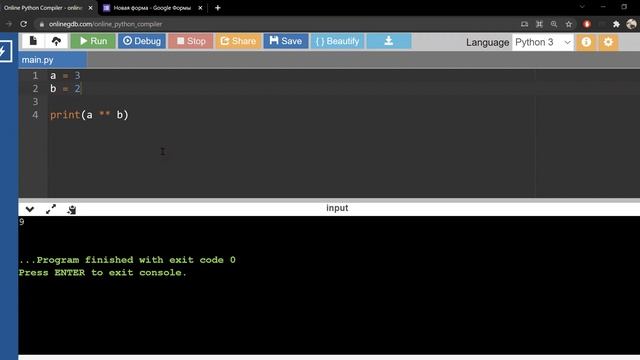Click the 'a = 3' code line
Screen dimensions: 640x360
pyautogui.click(x=65, y=76)
